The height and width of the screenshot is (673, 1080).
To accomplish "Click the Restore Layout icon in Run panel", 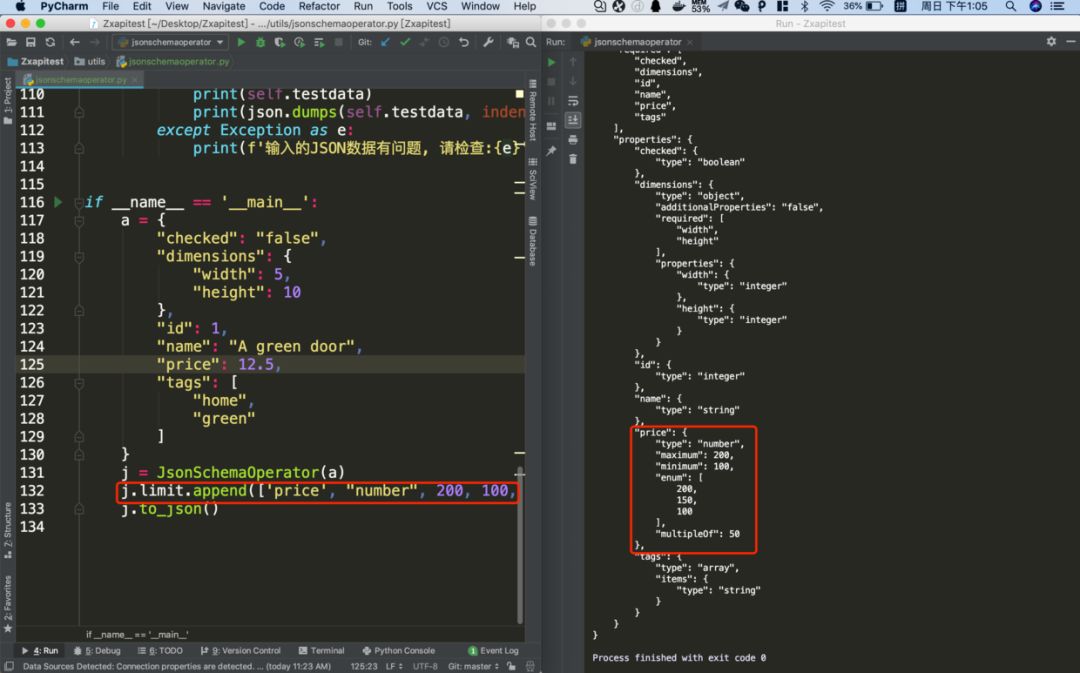I will (552, 126).
